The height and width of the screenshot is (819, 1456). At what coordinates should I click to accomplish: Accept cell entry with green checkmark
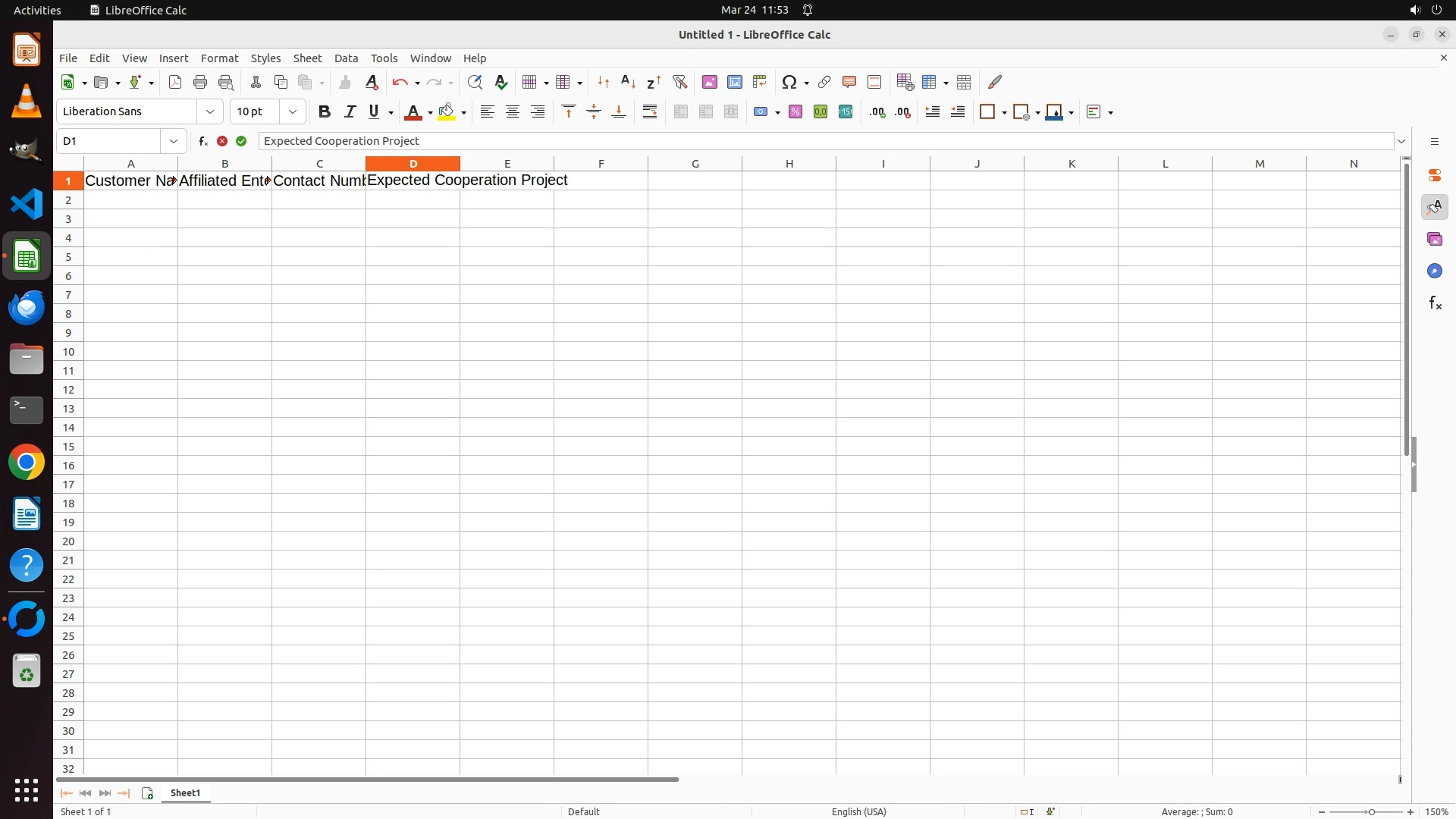(241, 141)
